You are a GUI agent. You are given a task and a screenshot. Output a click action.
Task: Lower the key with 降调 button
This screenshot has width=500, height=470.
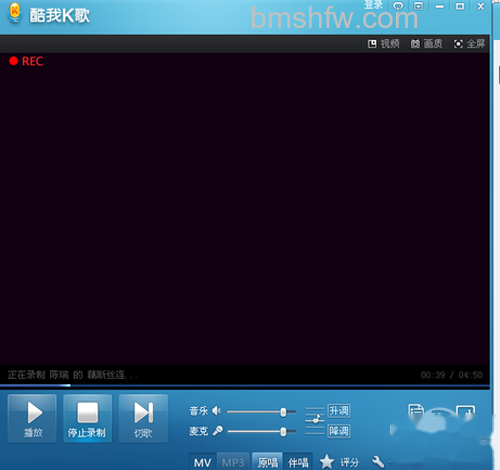[339, 431]
